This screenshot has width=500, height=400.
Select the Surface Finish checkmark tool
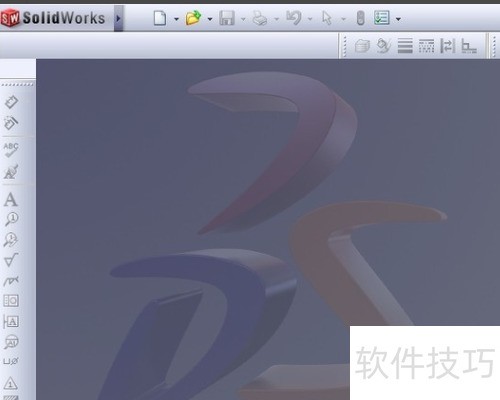[11, 260]
